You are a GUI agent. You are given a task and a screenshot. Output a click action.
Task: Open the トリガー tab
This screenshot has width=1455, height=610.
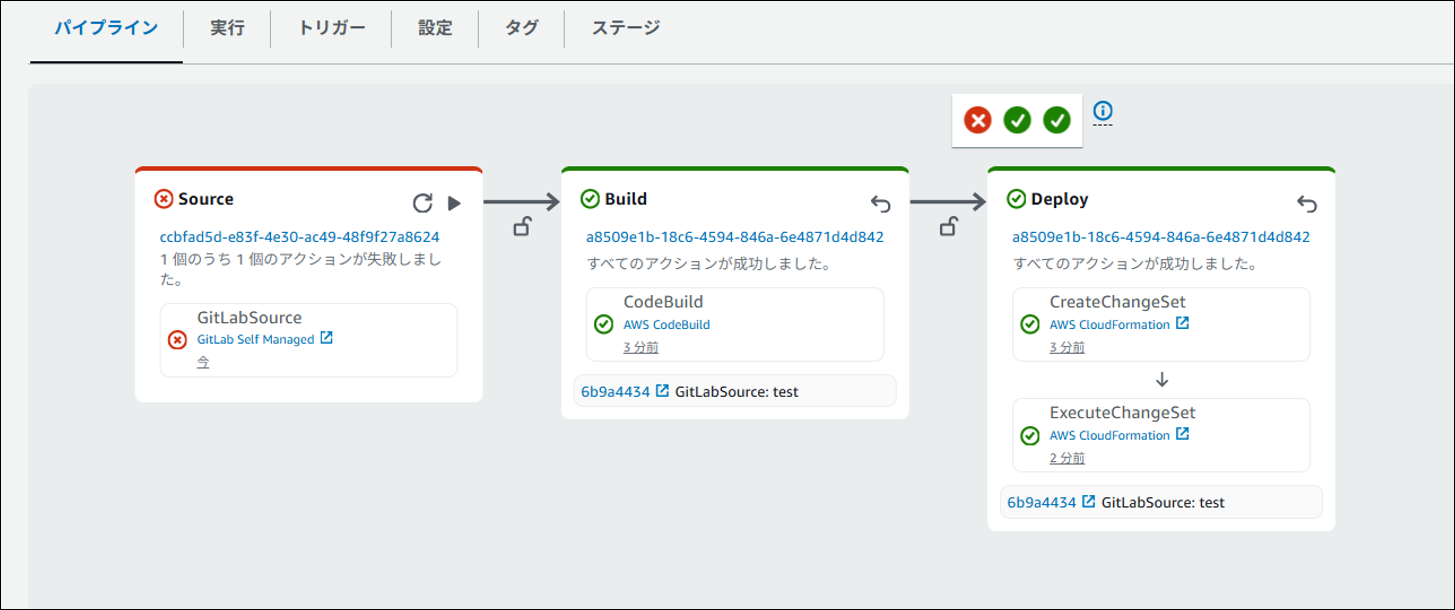331,28
